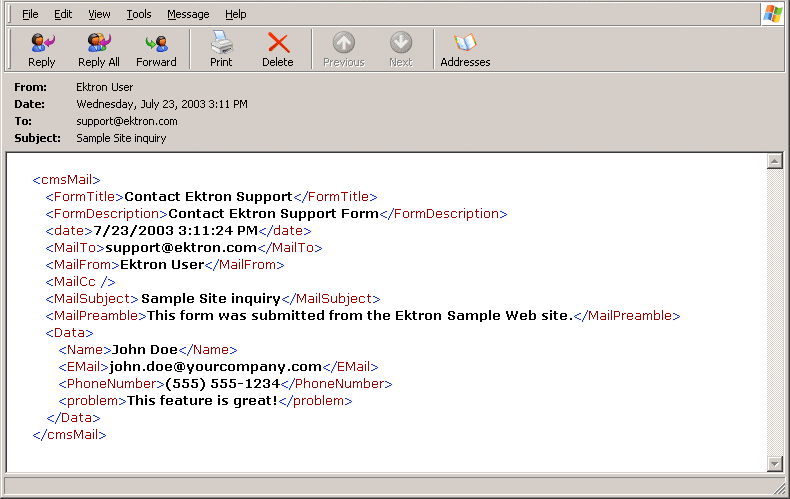Click the text This feature is great!
790x499 pixels.
click(x=203, y=401)
